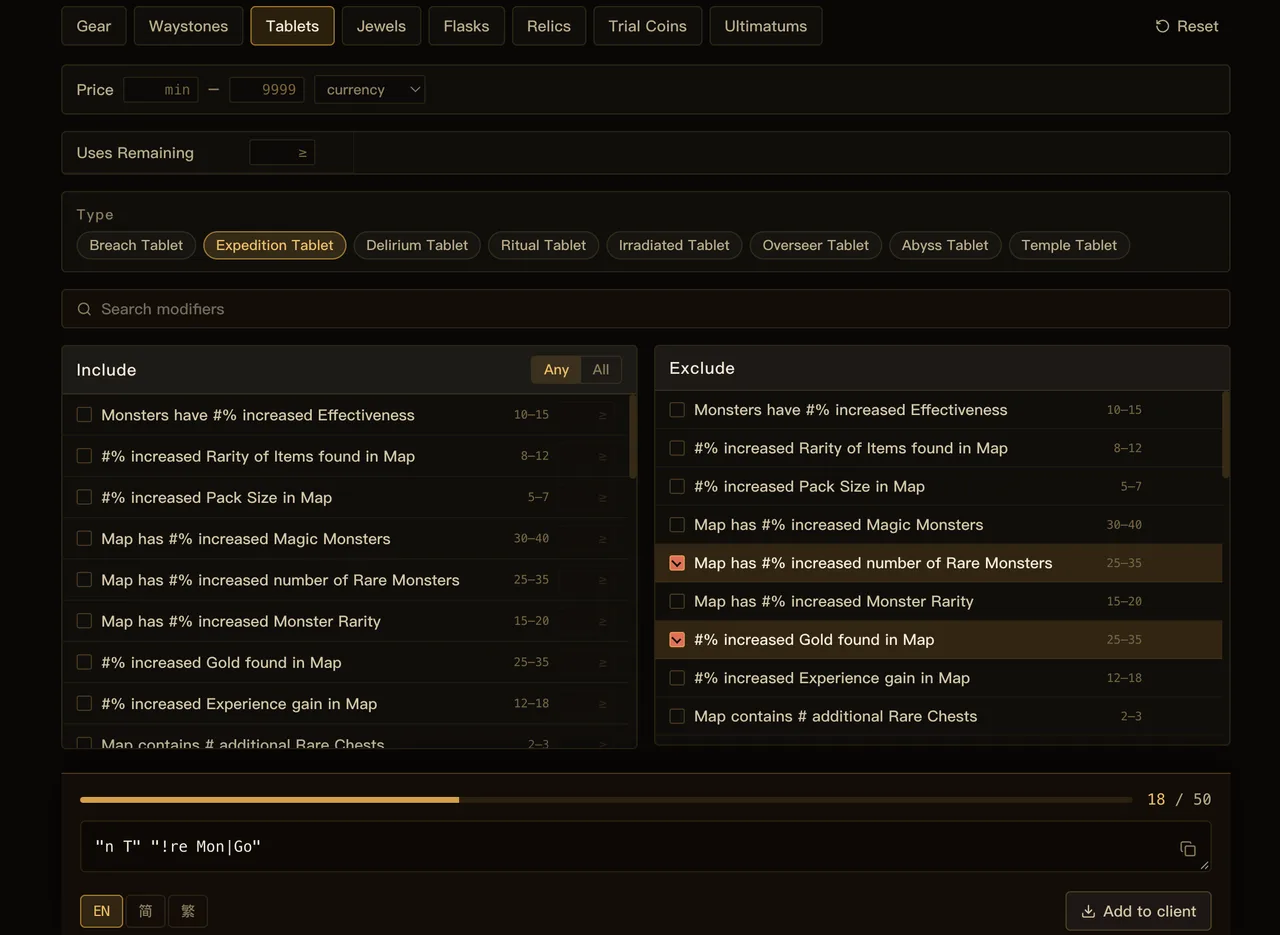Exclude increased Experience gain checkbox
1280x935 pixels.
(677, 678)
